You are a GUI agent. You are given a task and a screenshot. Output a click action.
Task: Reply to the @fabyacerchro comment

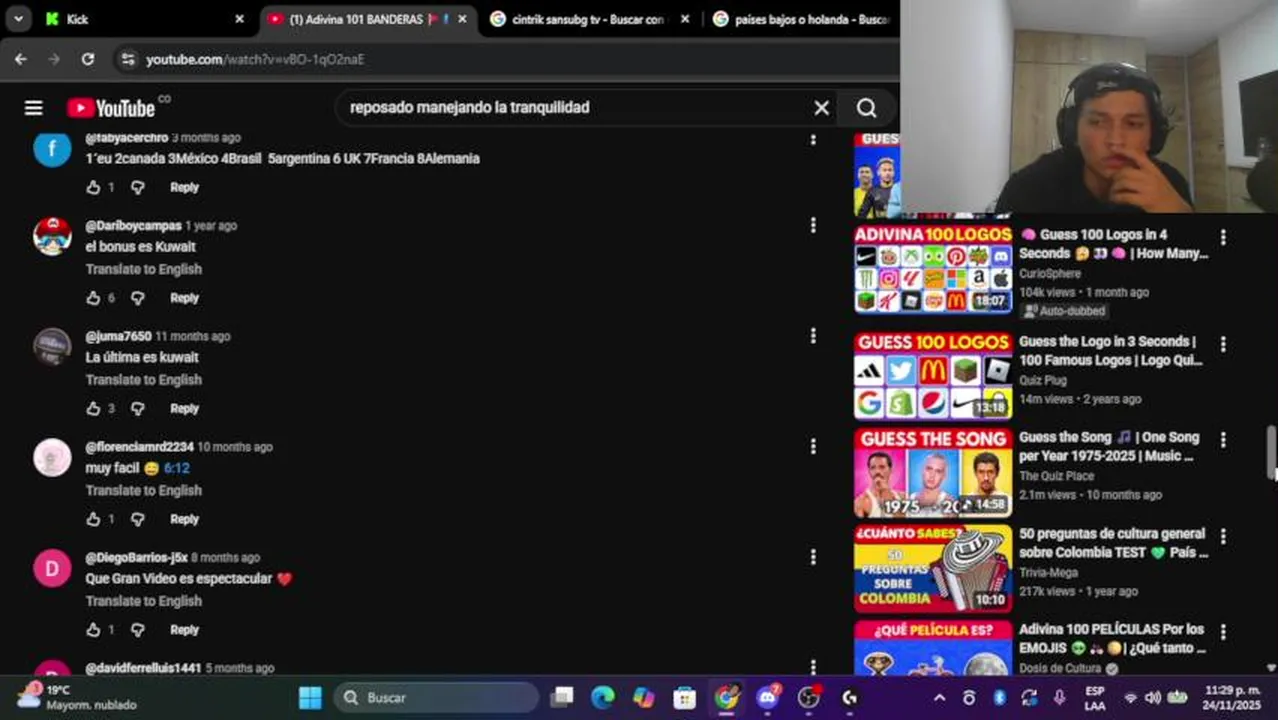(184, 187)
